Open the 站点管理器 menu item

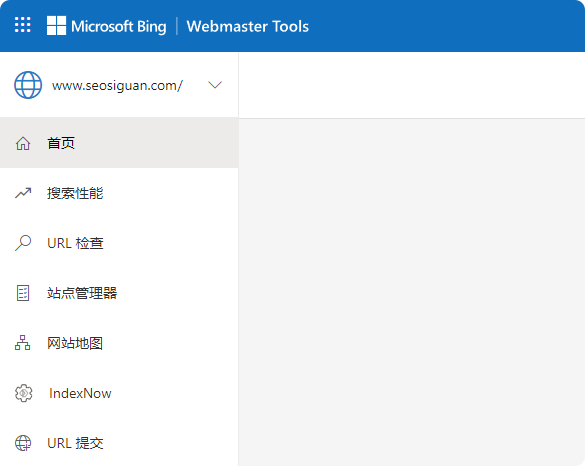point(119,293)
